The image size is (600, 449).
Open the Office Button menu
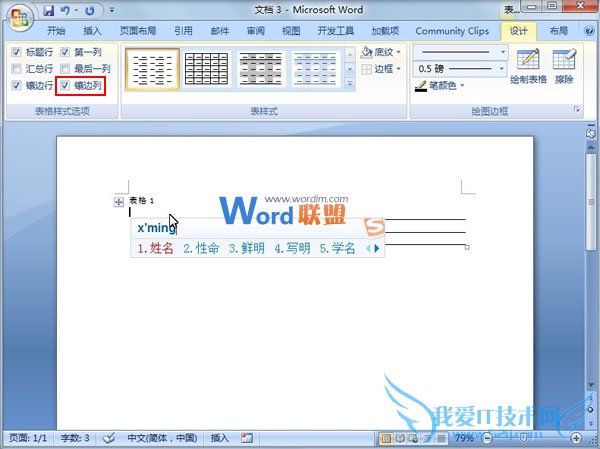(20, 17)
